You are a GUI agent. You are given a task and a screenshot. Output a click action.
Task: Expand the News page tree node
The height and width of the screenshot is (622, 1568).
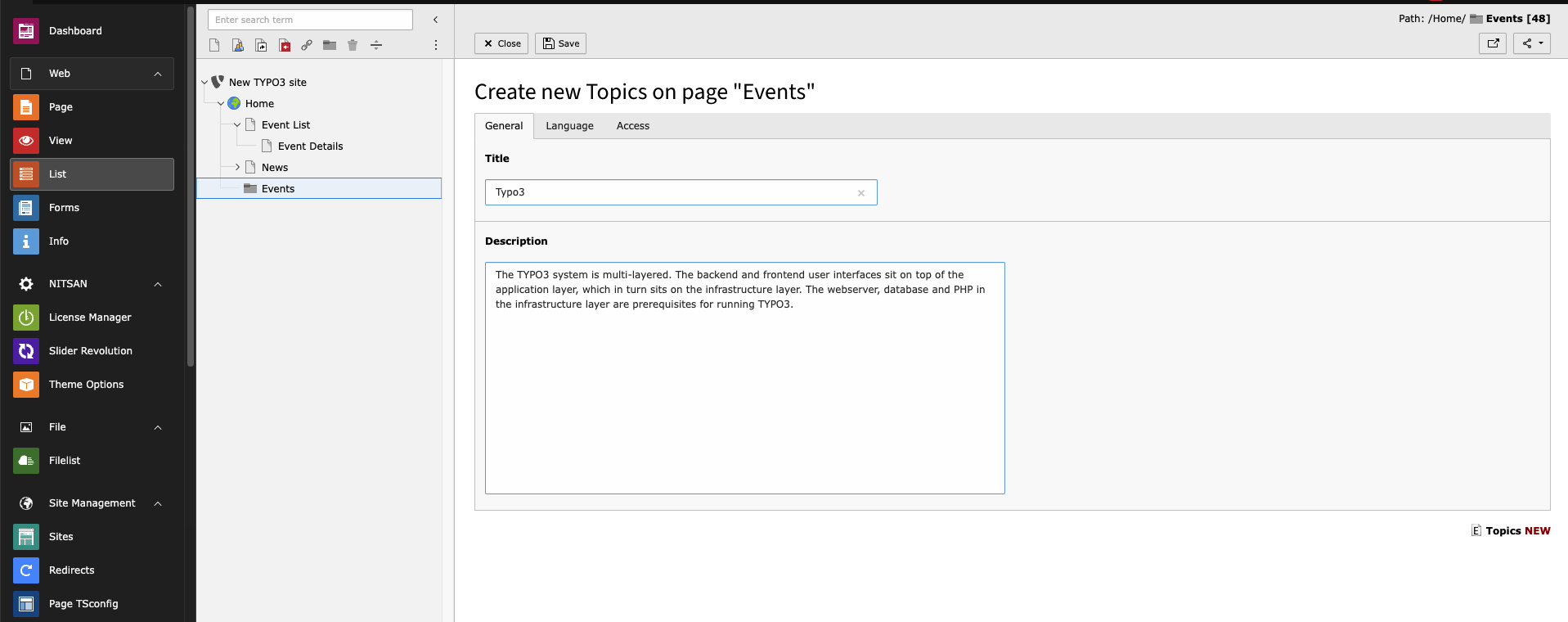[237, 167]
